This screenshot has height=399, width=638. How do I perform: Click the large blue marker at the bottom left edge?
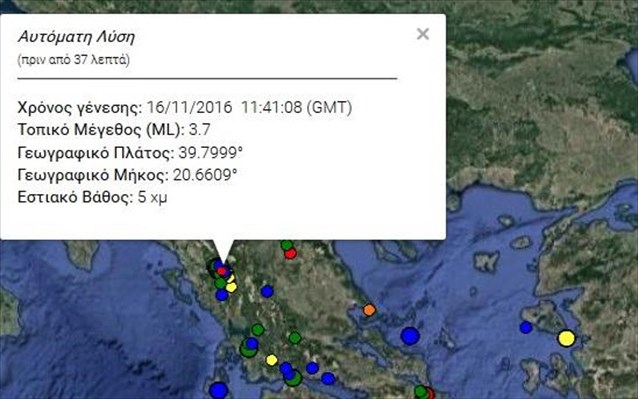tap(219, 390)
